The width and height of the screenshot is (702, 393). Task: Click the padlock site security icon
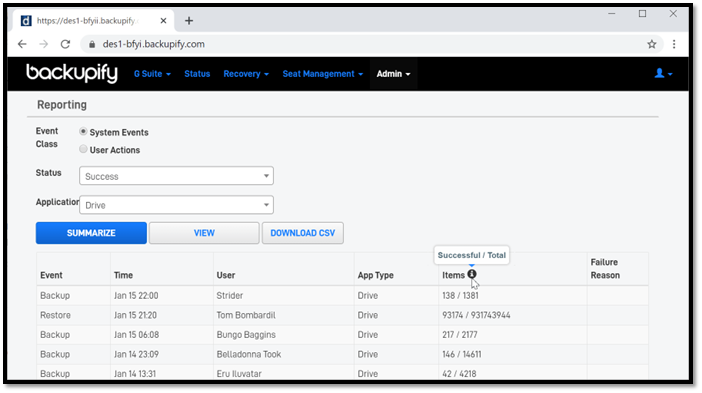(x=92, y=44)
